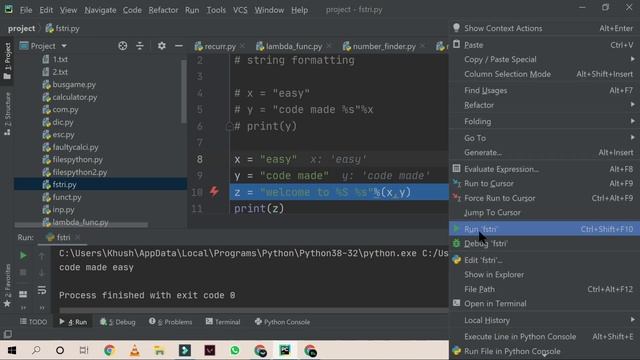This screenshot has height=360, width=640.
Task: Expand the Local History submenu
Action: pyautogui.click(x=544, y=320)
